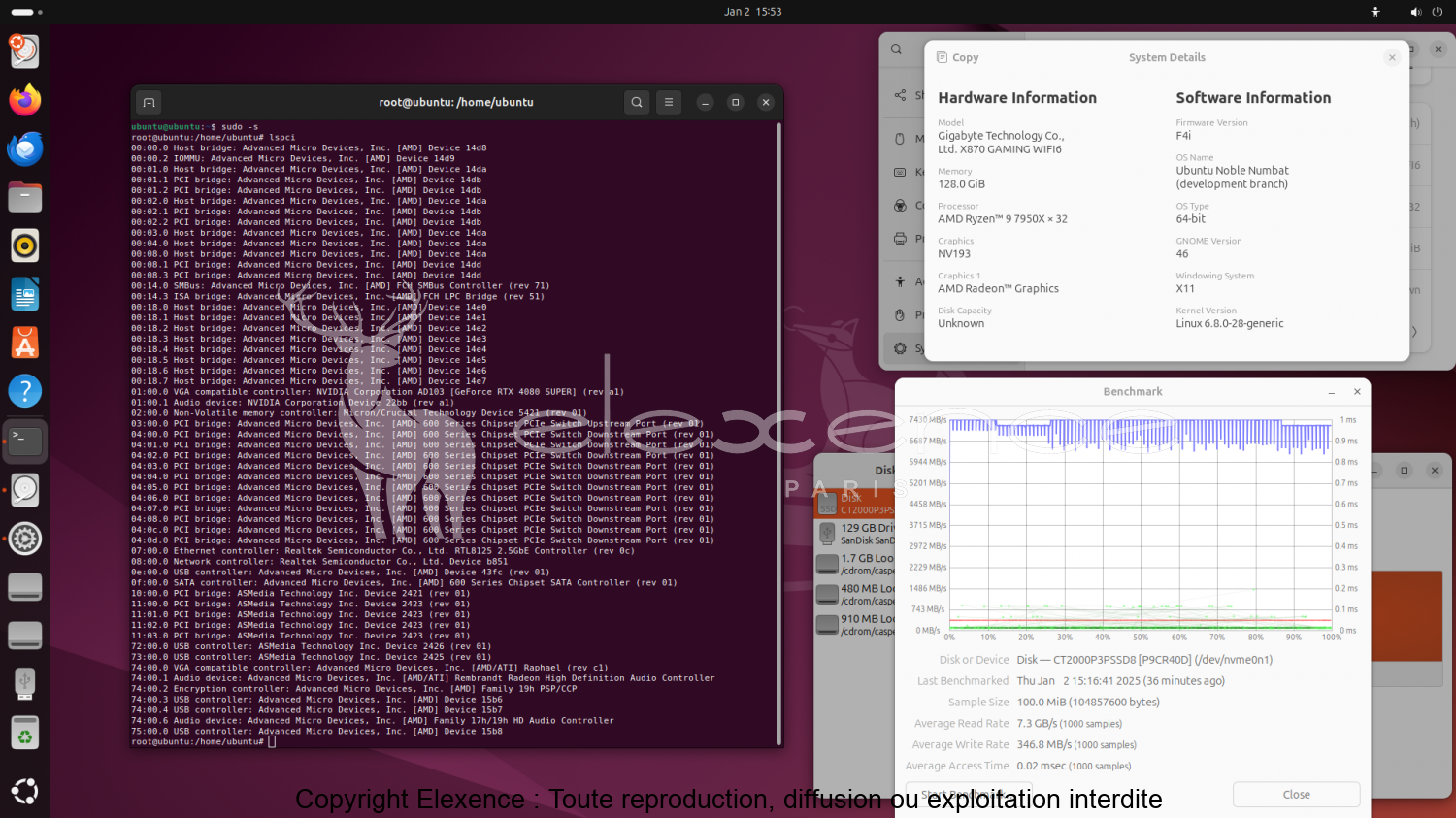
Task: Click the Graphics NV193 value
Action: (x=954, y=253)
